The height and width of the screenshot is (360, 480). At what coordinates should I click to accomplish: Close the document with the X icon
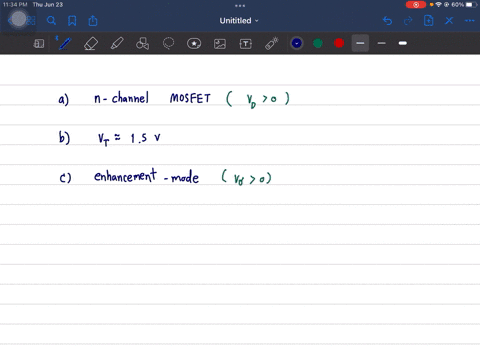[x=449, y=21]
